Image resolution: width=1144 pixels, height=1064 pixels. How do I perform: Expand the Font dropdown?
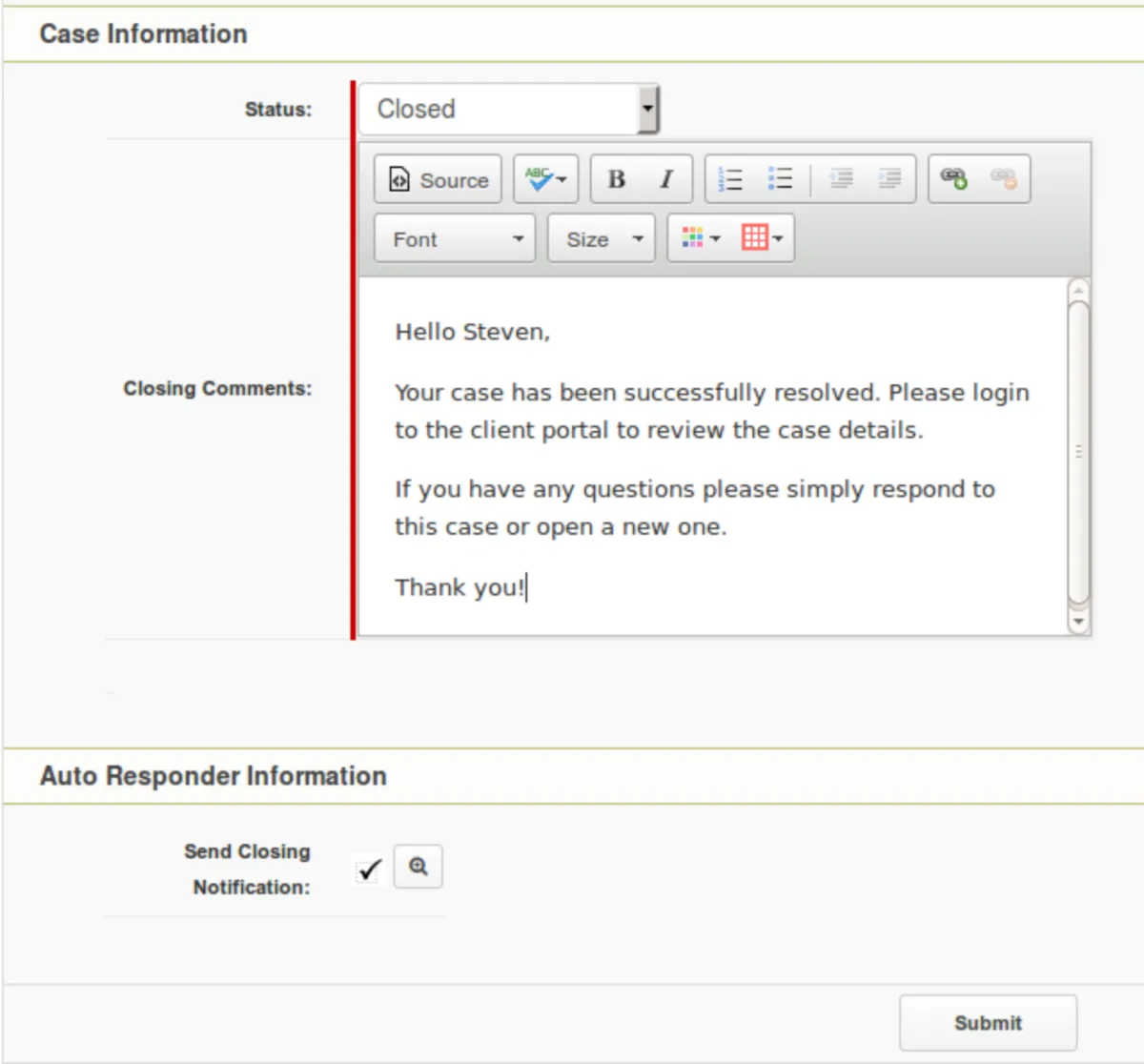point(455,238)
